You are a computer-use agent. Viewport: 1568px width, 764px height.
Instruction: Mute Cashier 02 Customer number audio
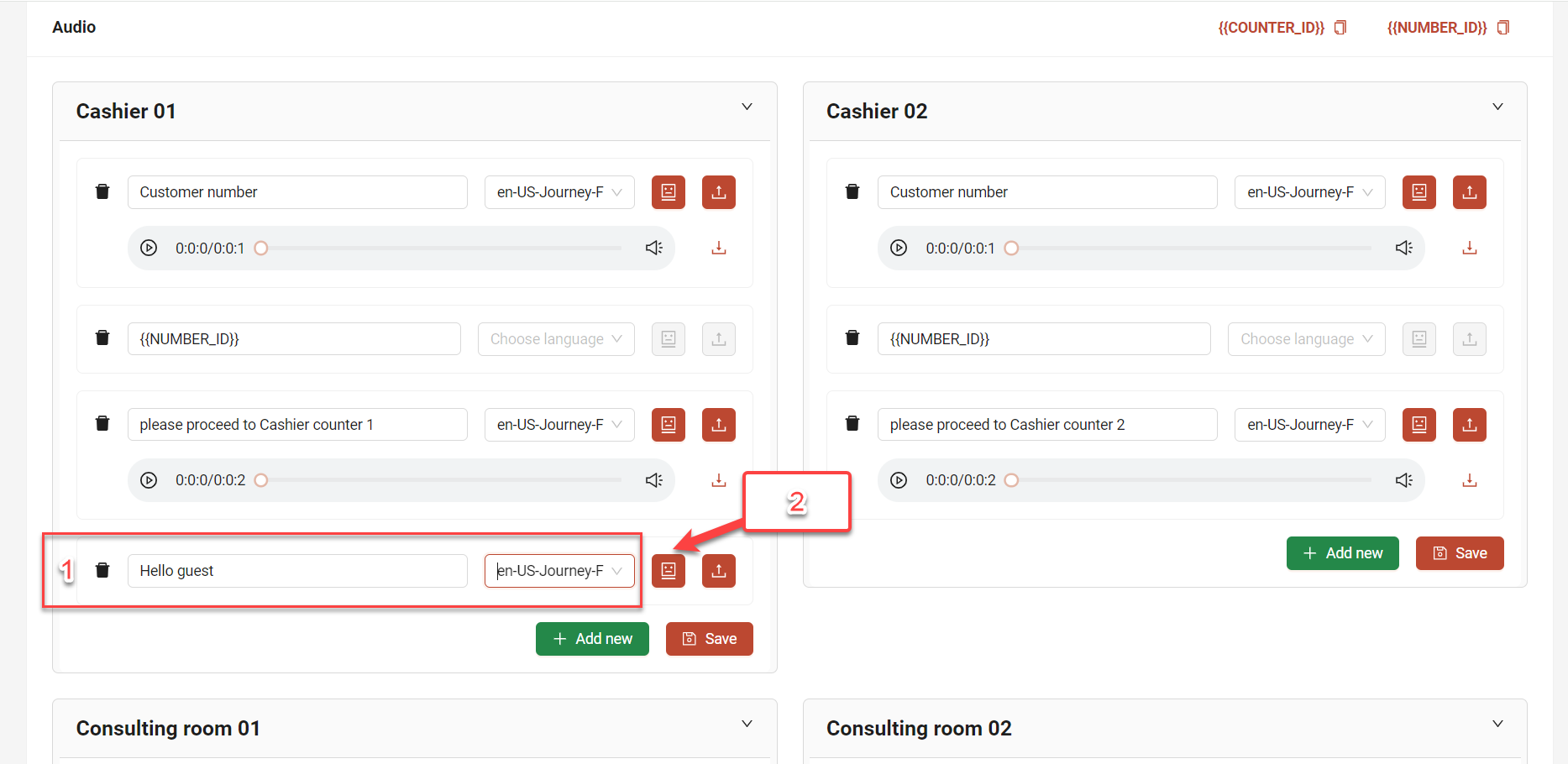pos(1404,248)
